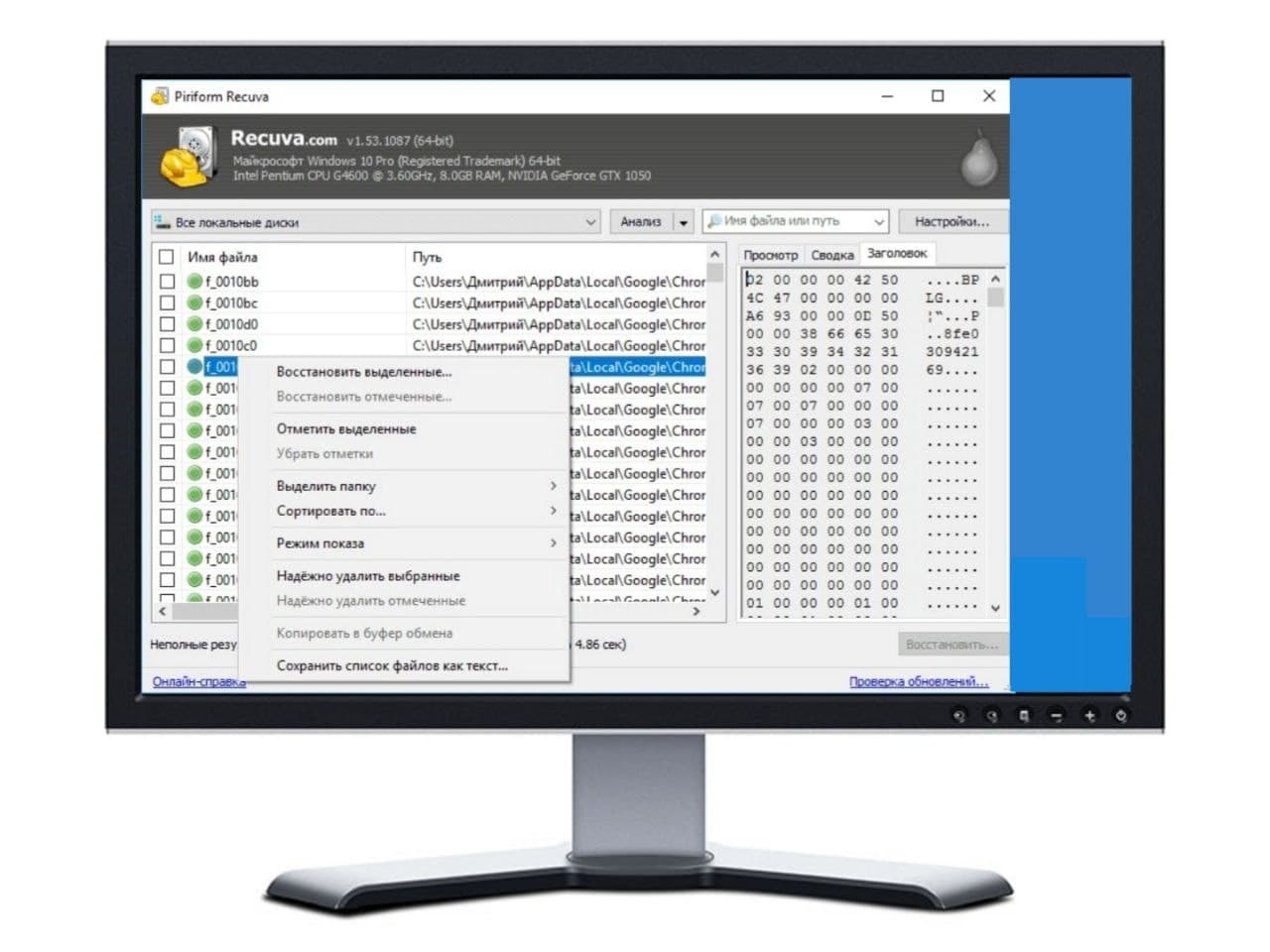Open the Онлайн-справка link
This screenshot has height=952, width=1270.
(198, 681)
